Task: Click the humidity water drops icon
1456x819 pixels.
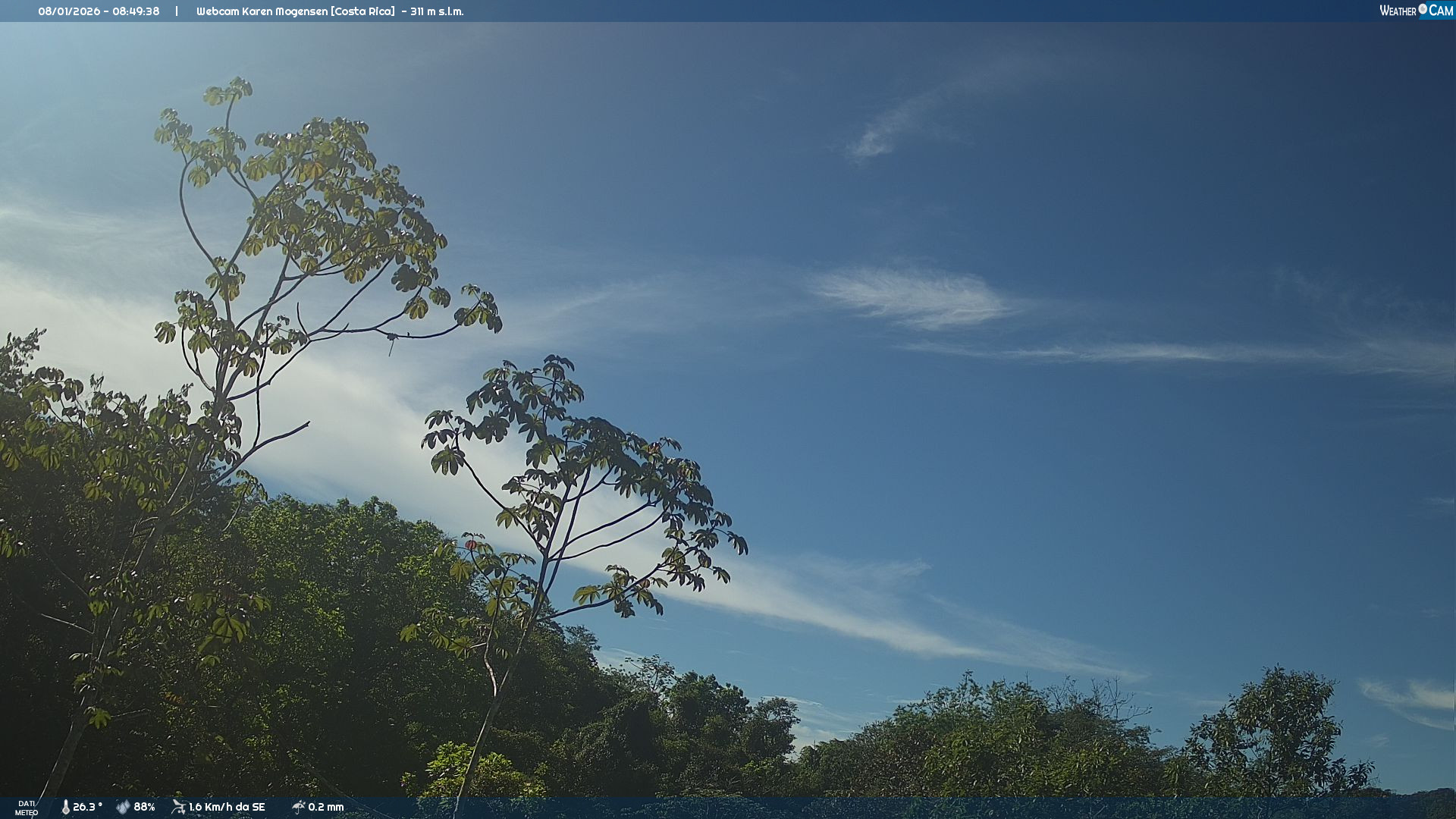Action: click(x=123, y=807)
